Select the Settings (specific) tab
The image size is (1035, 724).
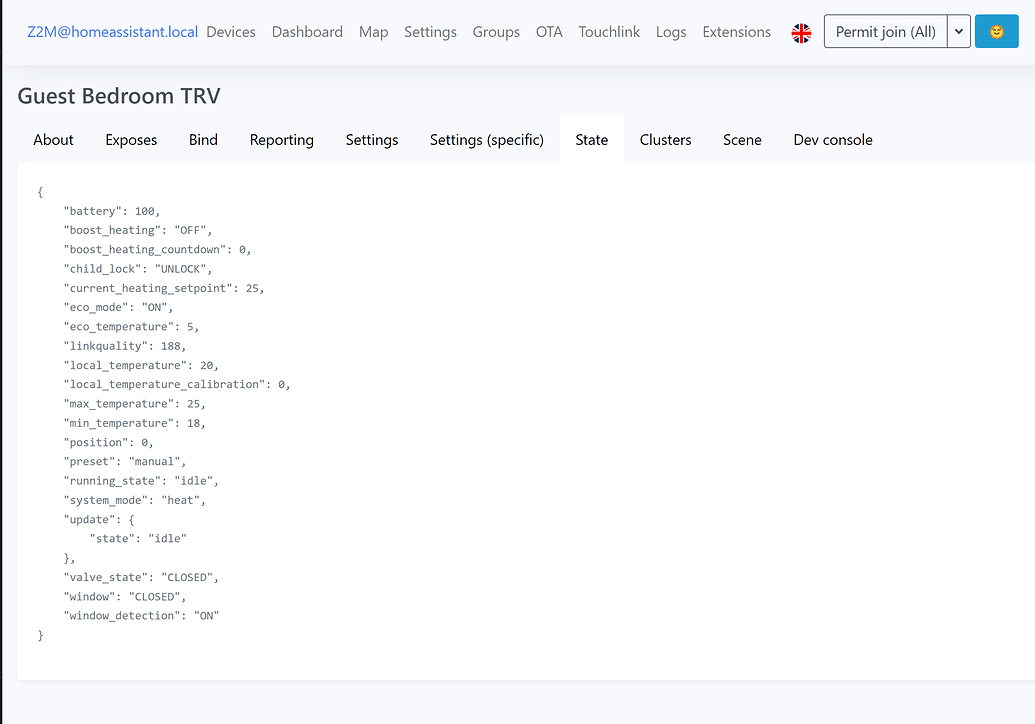tap(487, 140)
